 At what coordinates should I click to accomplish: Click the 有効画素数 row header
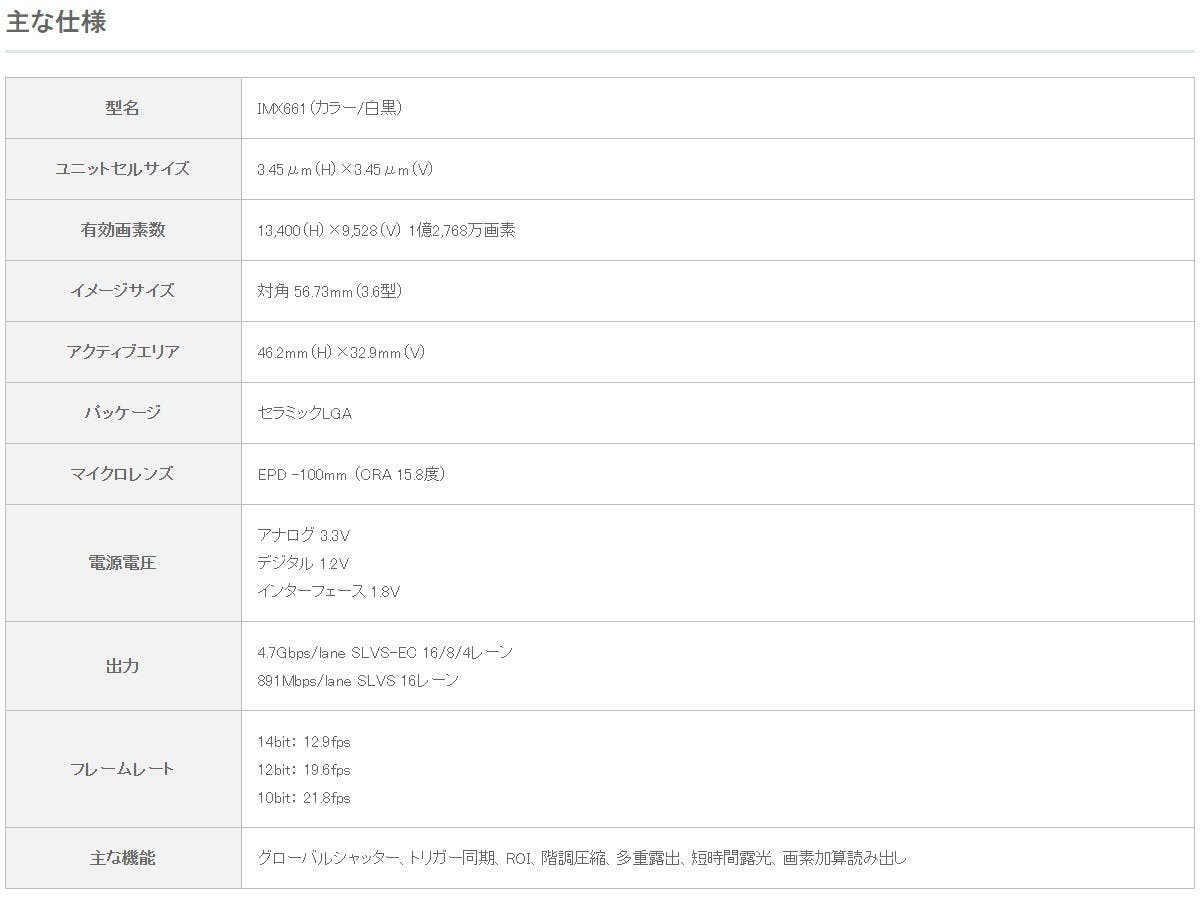click(x=122, y=230)
